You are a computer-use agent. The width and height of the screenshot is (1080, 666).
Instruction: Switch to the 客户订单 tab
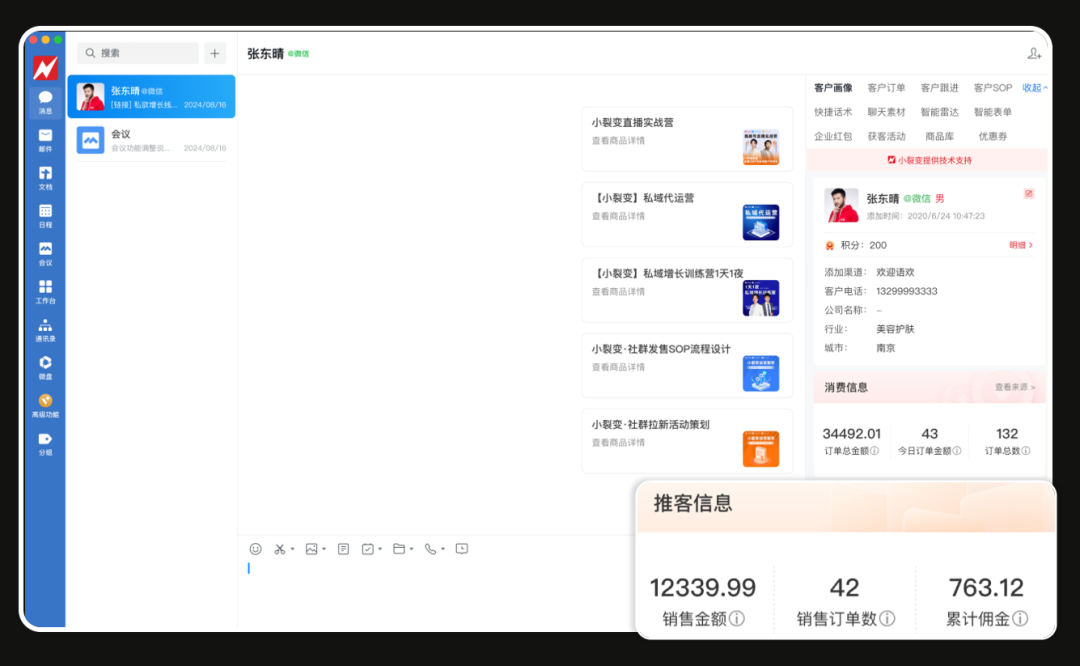[886, 88]
